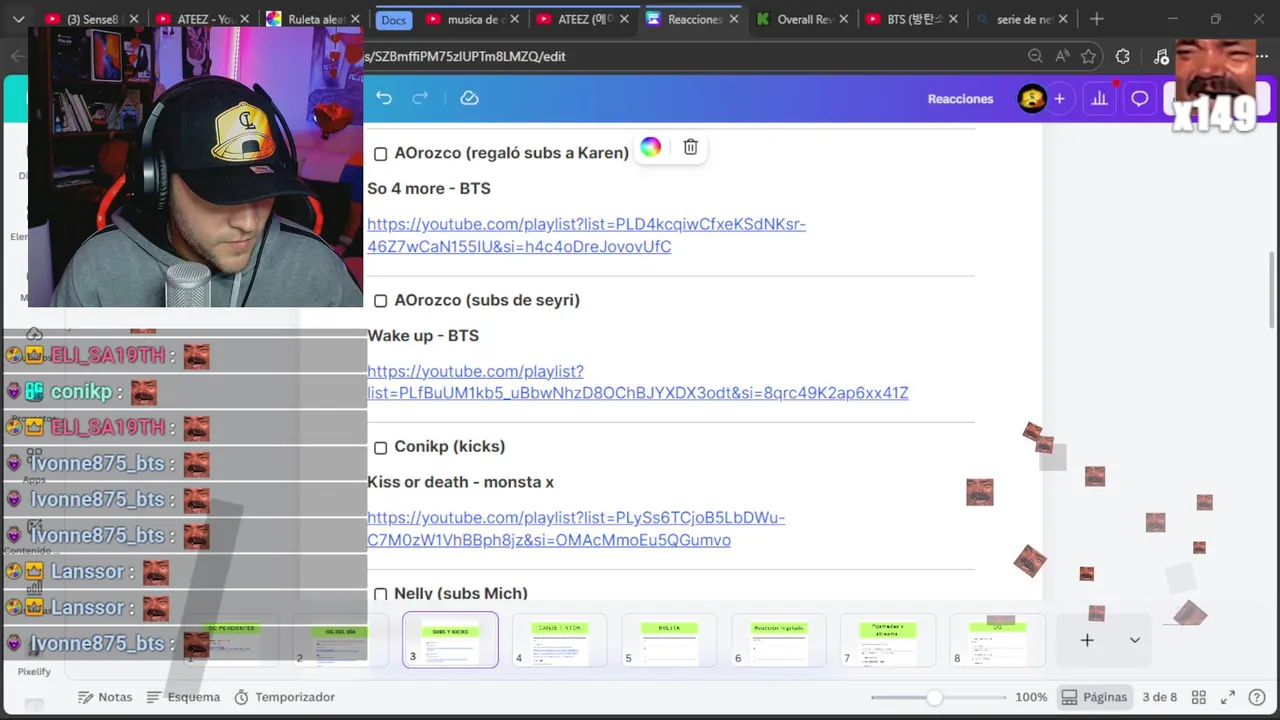Image resolution: width=1280 pixels, height=720 pixels.
Task: Click the Reacciones document title
Action: click(x=960, y=99)
